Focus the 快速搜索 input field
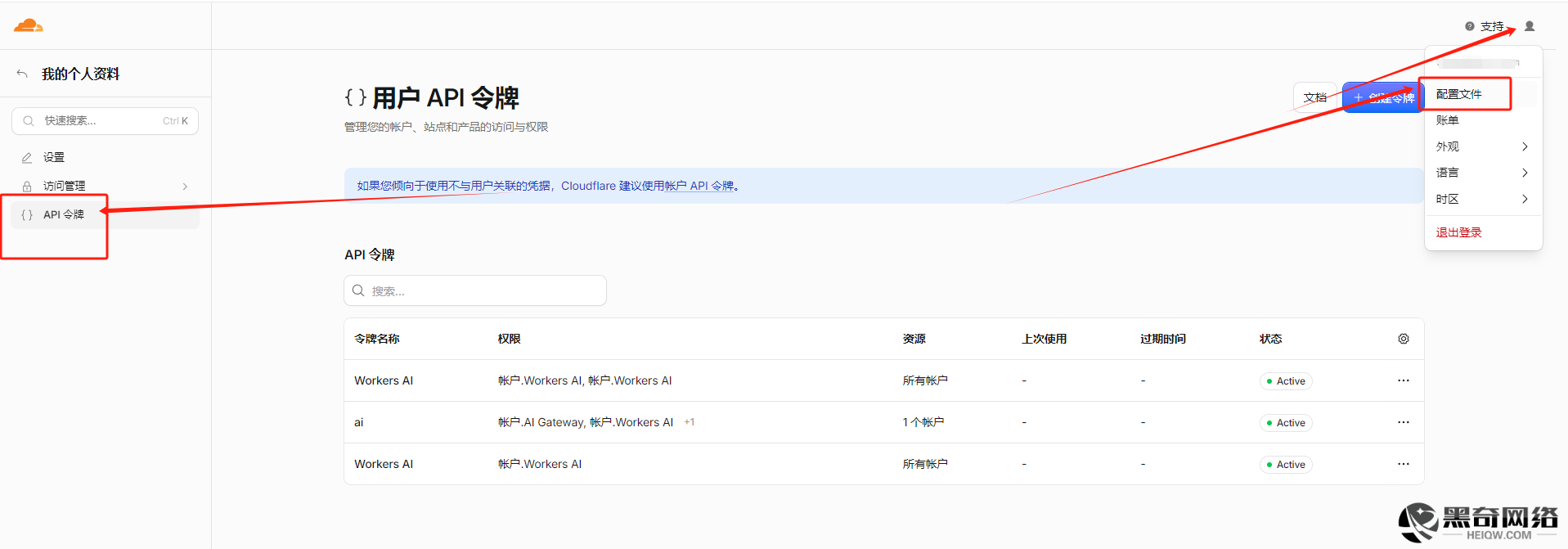Screen dimensions: 1568x549 coord(105,121)
